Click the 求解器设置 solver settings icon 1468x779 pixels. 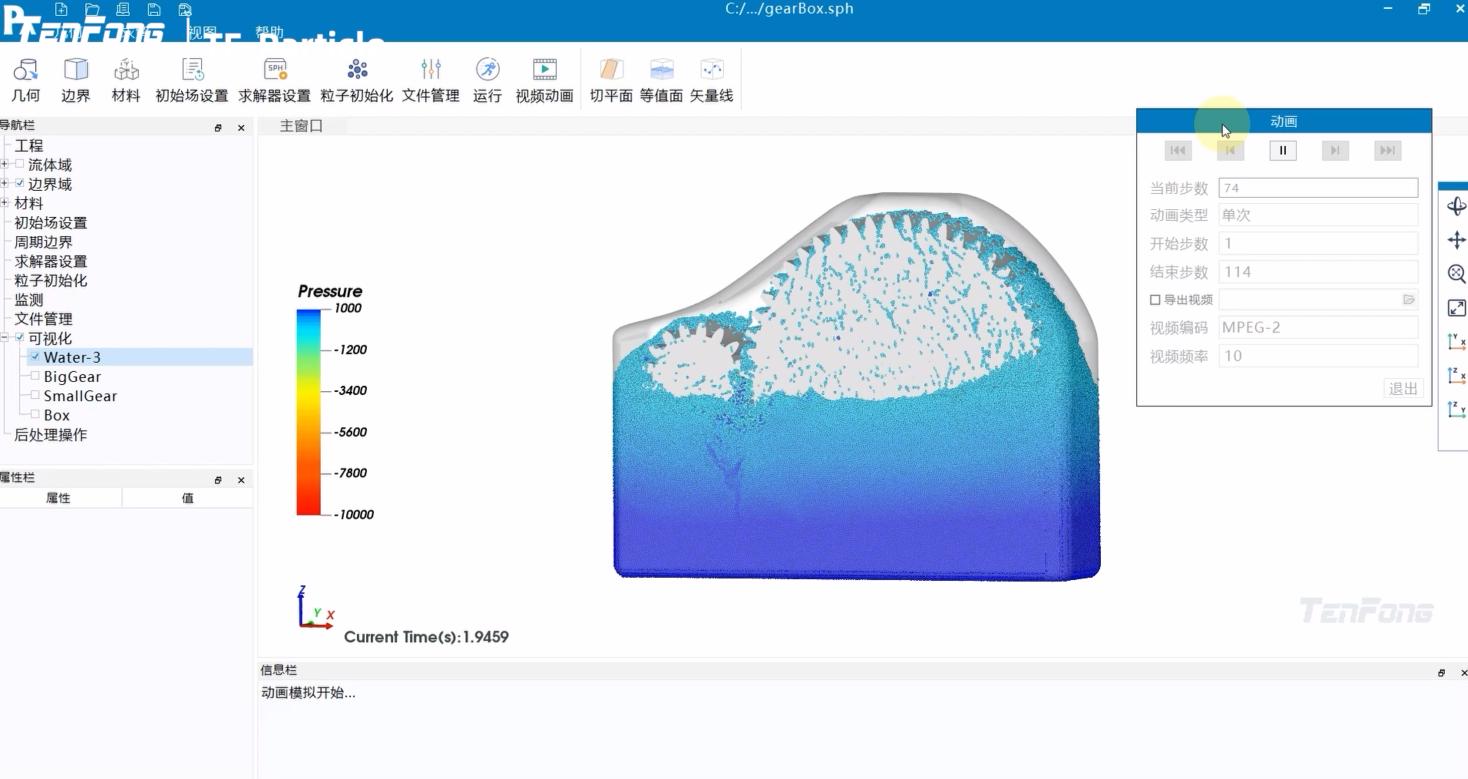tap(274, 80)
